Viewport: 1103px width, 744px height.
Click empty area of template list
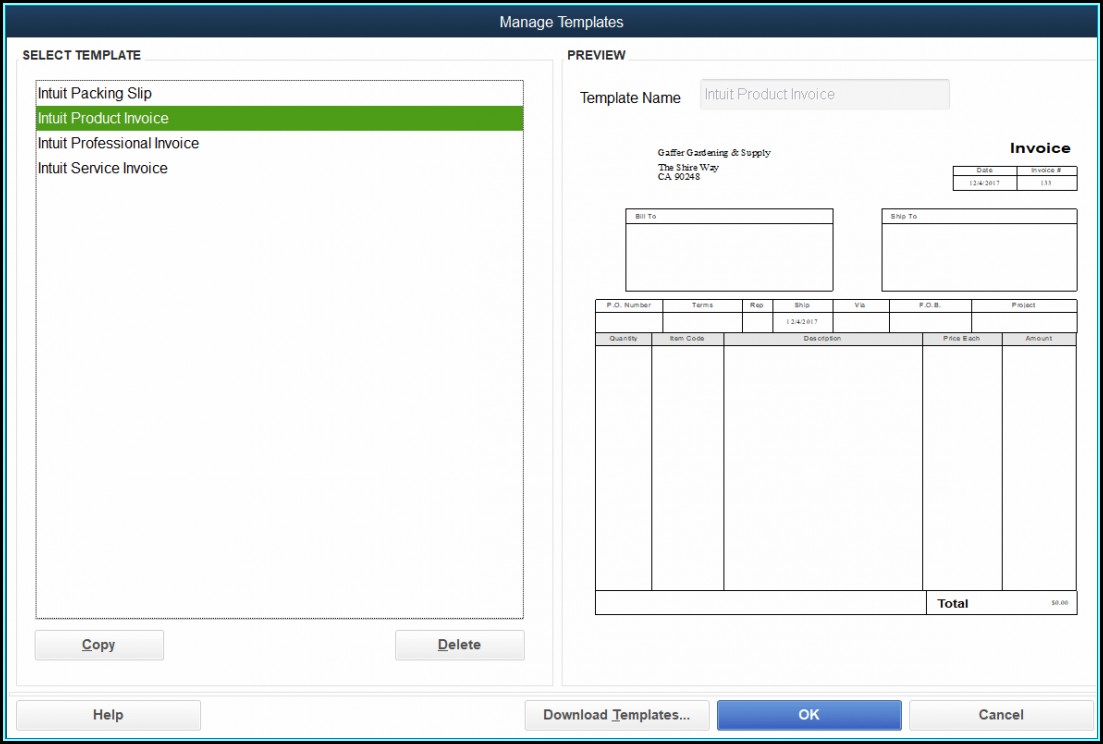pos(279,400)
